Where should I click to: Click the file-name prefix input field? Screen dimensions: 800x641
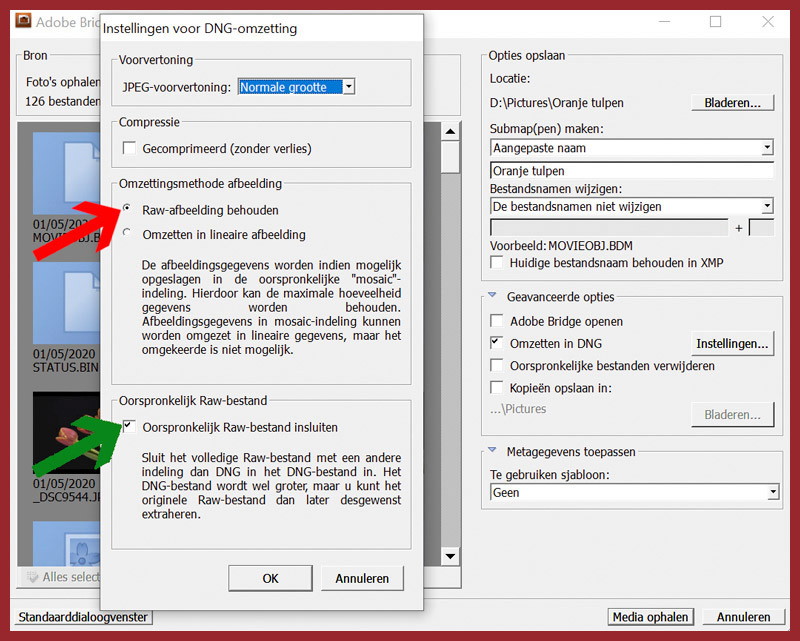pos(609,228)
